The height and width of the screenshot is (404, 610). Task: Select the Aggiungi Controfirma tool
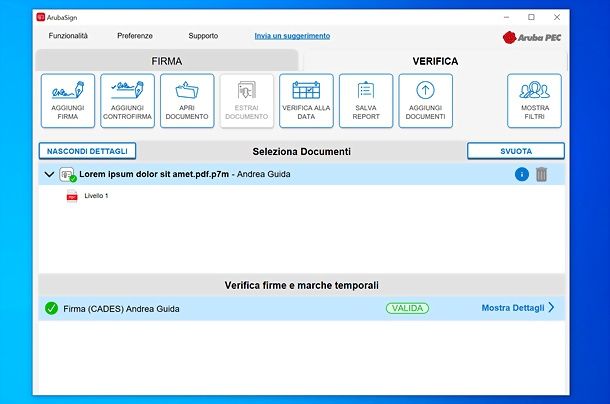[127, 101]
